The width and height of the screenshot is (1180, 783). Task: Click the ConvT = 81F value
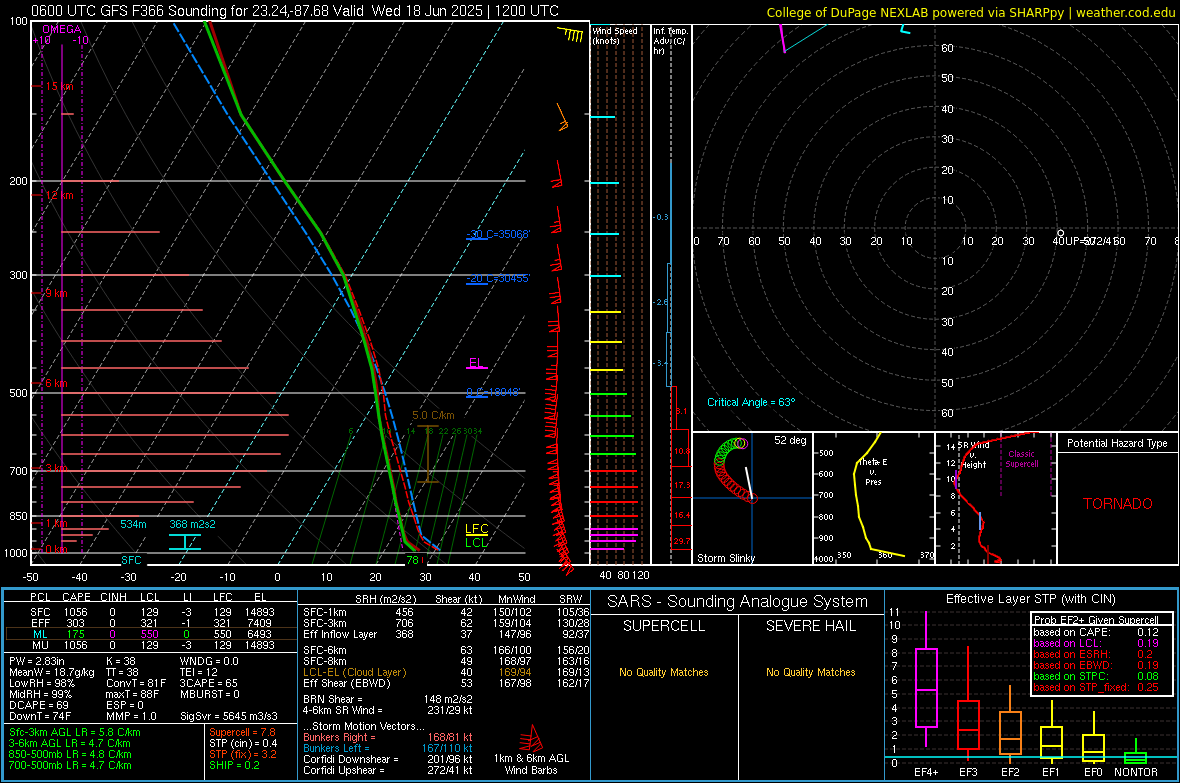pyautogui.click(x=135, y=683)
